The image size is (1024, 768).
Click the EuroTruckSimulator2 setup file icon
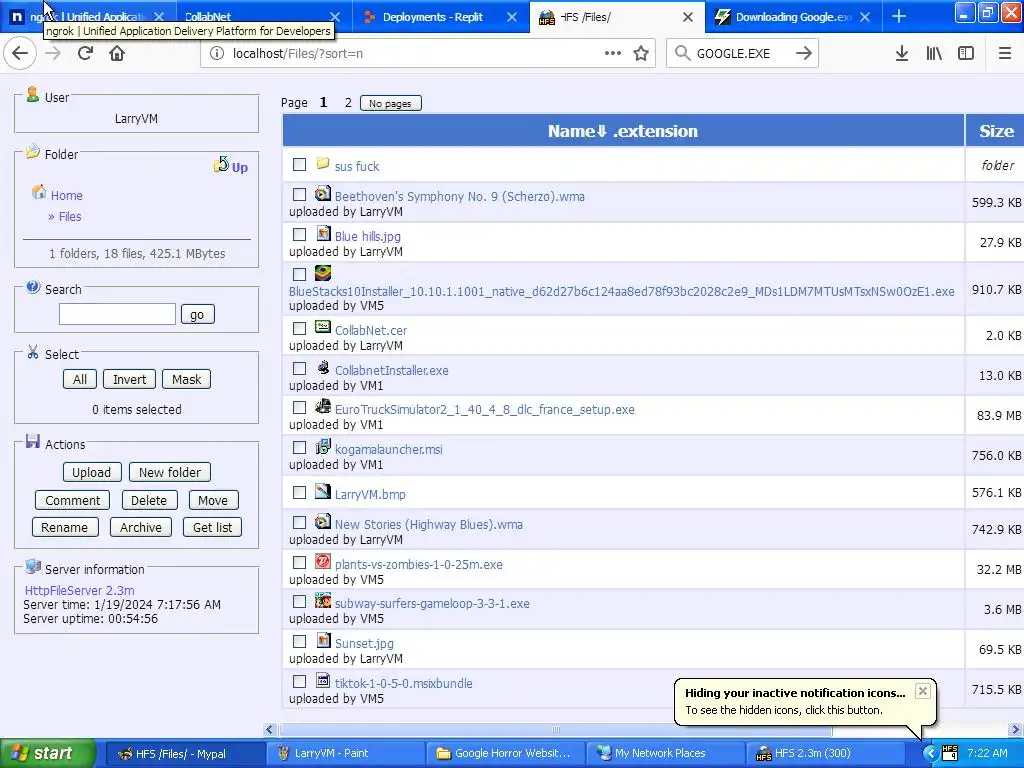323,407
